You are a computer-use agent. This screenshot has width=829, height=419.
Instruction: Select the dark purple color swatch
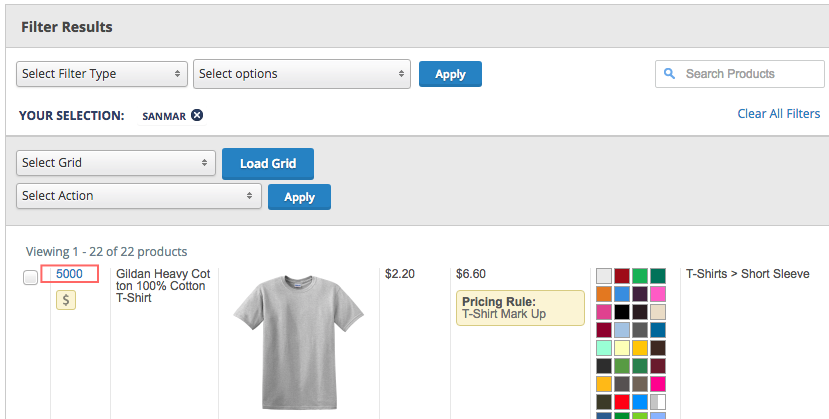640,294
